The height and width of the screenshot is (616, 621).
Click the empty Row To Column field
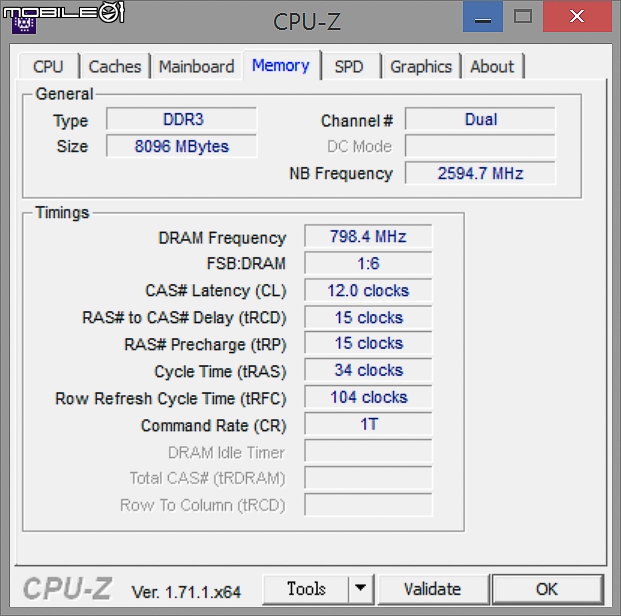coord(368,505)
